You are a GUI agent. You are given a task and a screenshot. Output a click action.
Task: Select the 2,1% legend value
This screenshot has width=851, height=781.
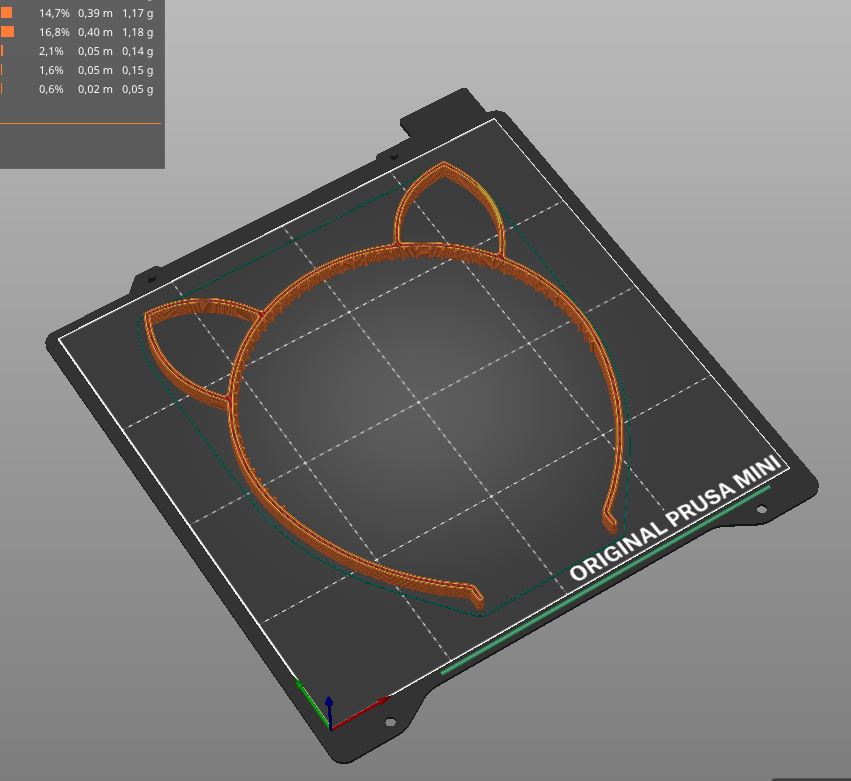pyautogui.click(x=52, y=51)
